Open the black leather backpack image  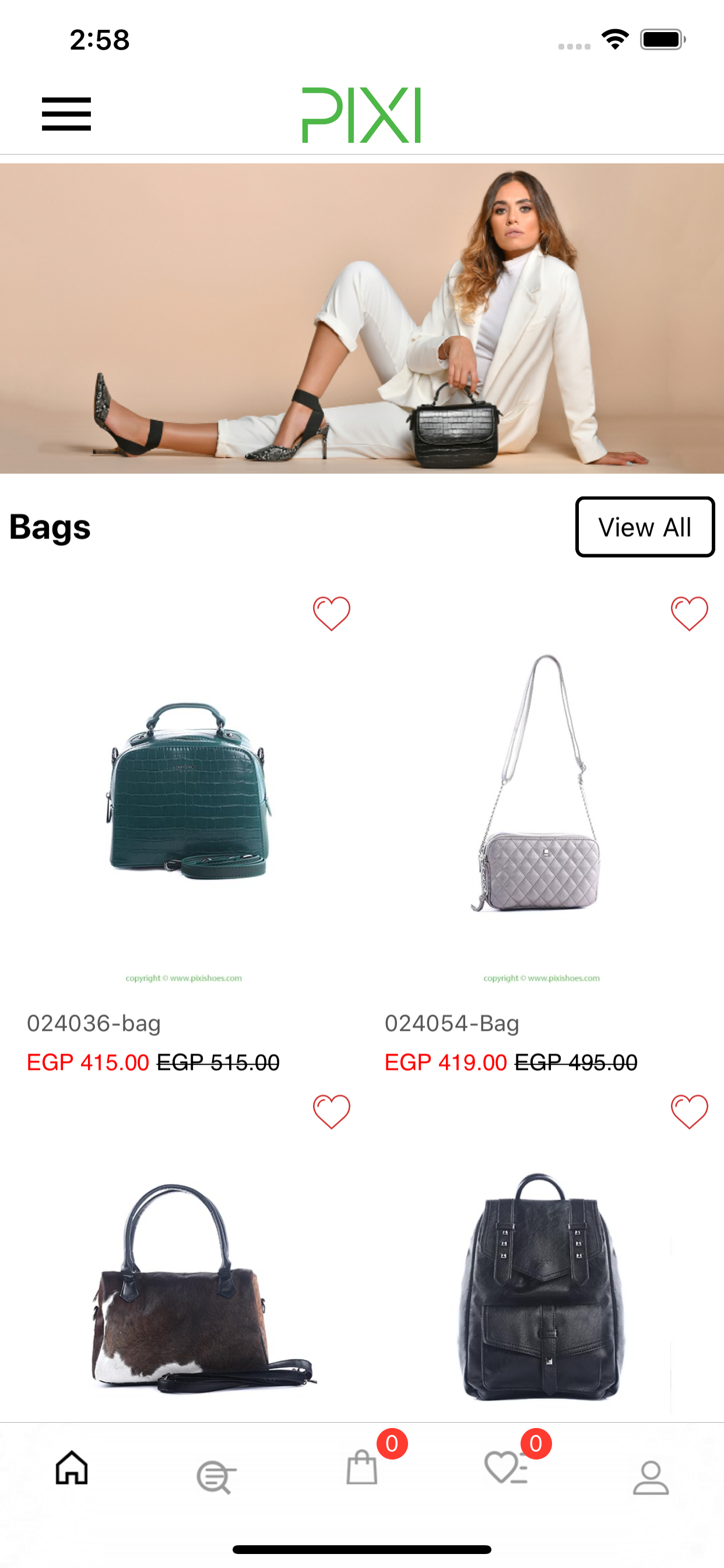coord(540,1284)
